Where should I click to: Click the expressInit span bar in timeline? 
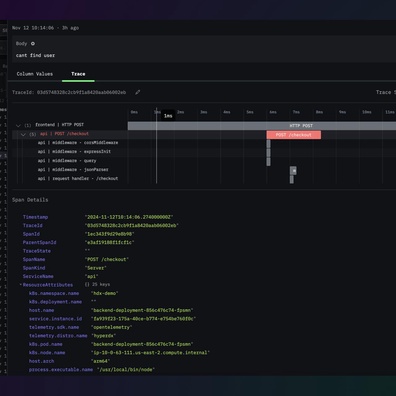[268, 153]
